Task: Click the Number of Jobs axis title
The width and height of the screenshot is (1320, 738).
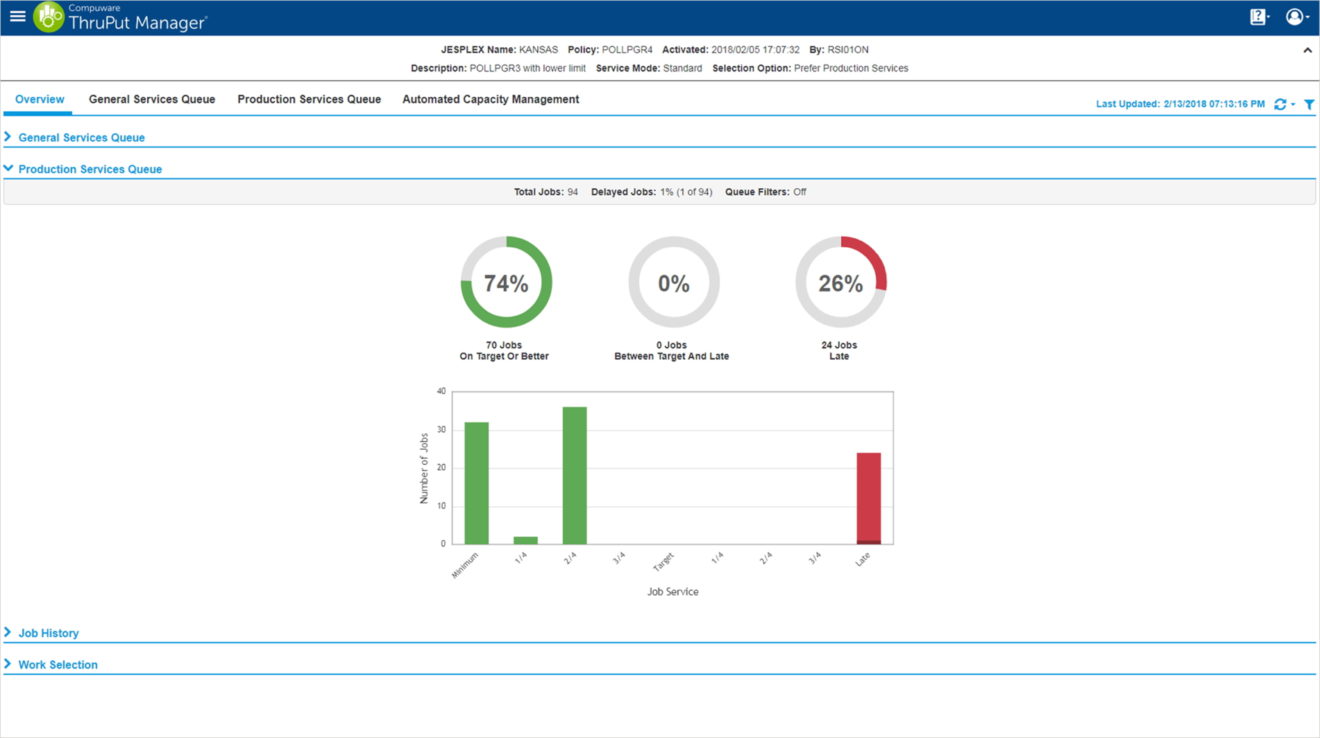Action: 424,468
